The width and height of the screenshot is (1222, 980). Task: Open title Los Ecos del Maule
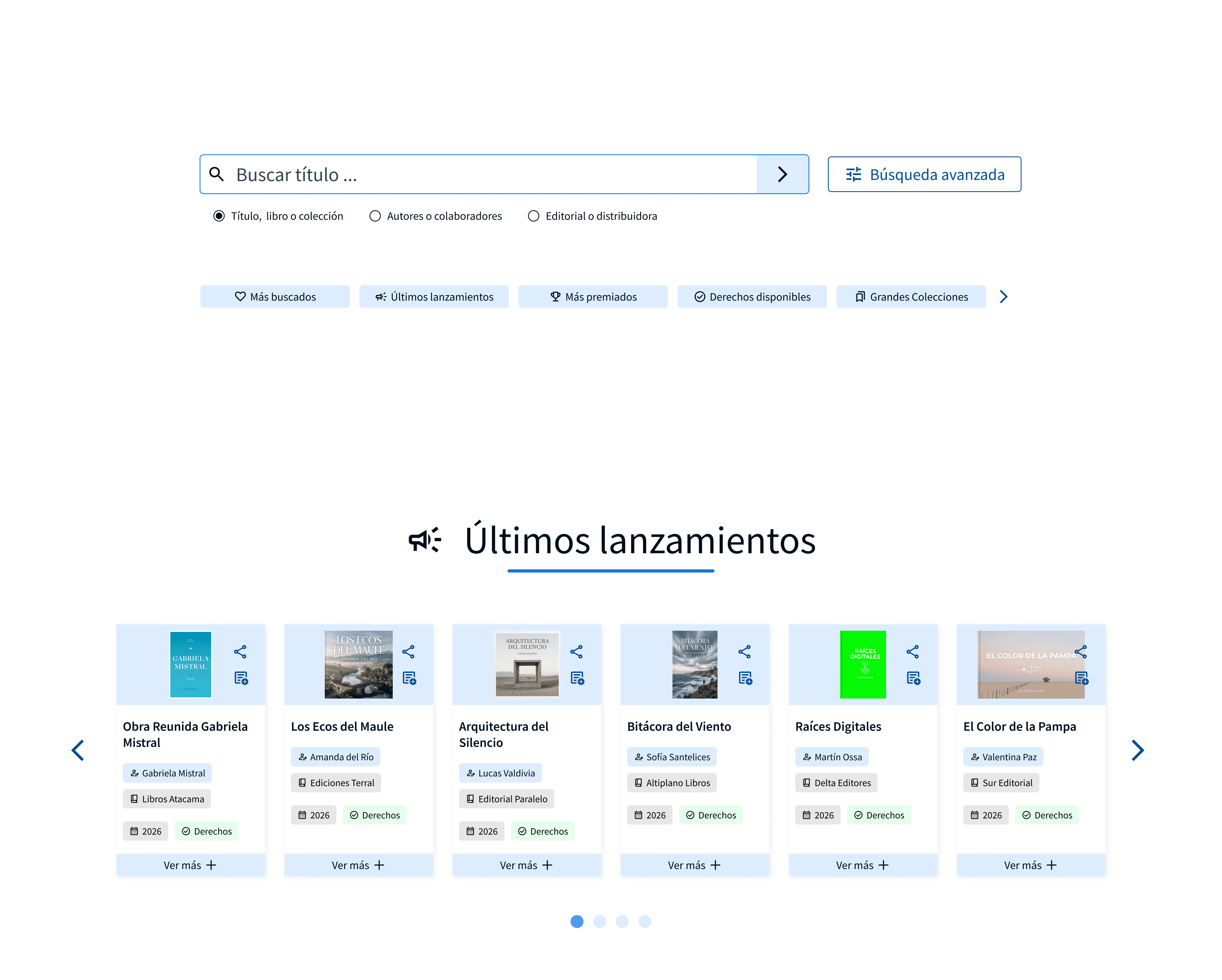[342, 726]
